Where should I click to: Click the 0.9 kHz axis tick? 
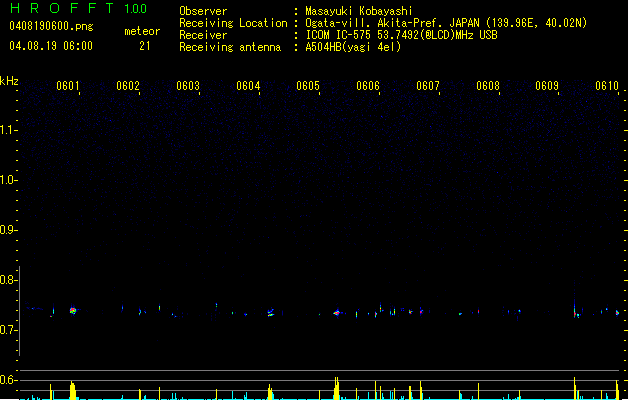[x=7, y=230]
